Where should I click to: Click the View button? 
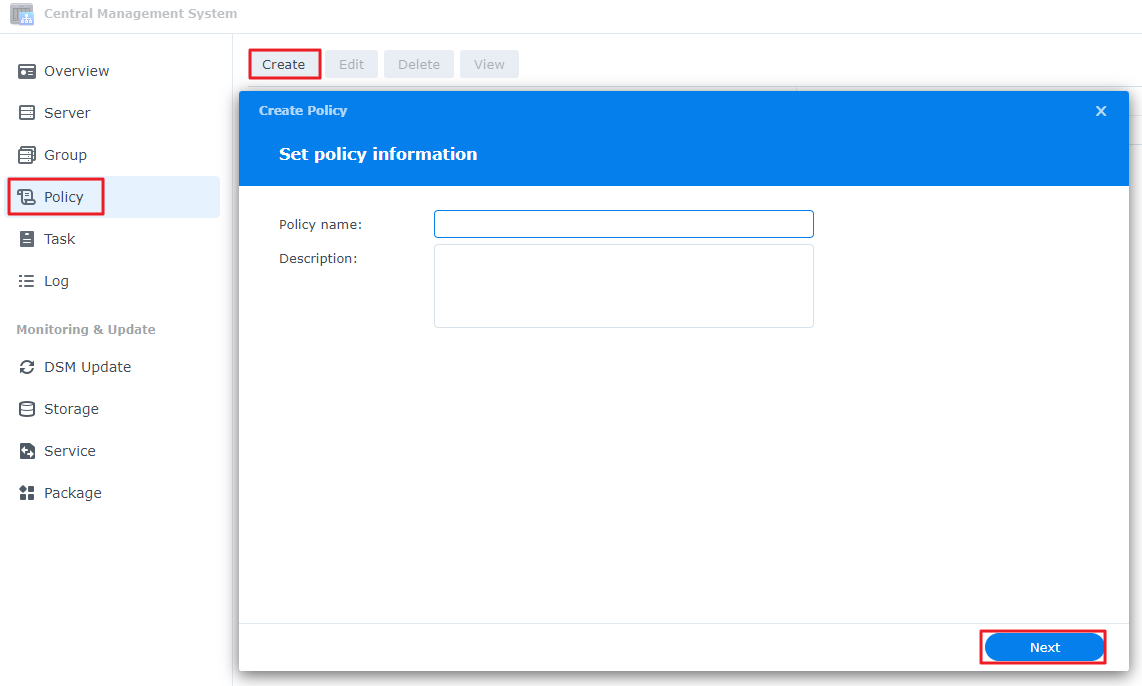489,63
